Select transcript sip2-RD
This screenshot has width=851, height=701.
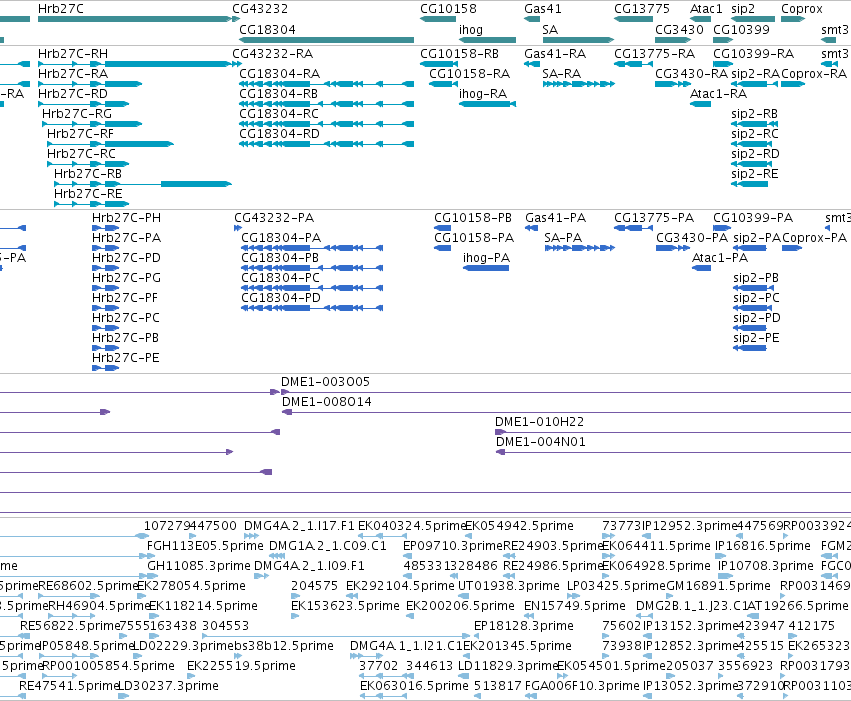[751, 164]
